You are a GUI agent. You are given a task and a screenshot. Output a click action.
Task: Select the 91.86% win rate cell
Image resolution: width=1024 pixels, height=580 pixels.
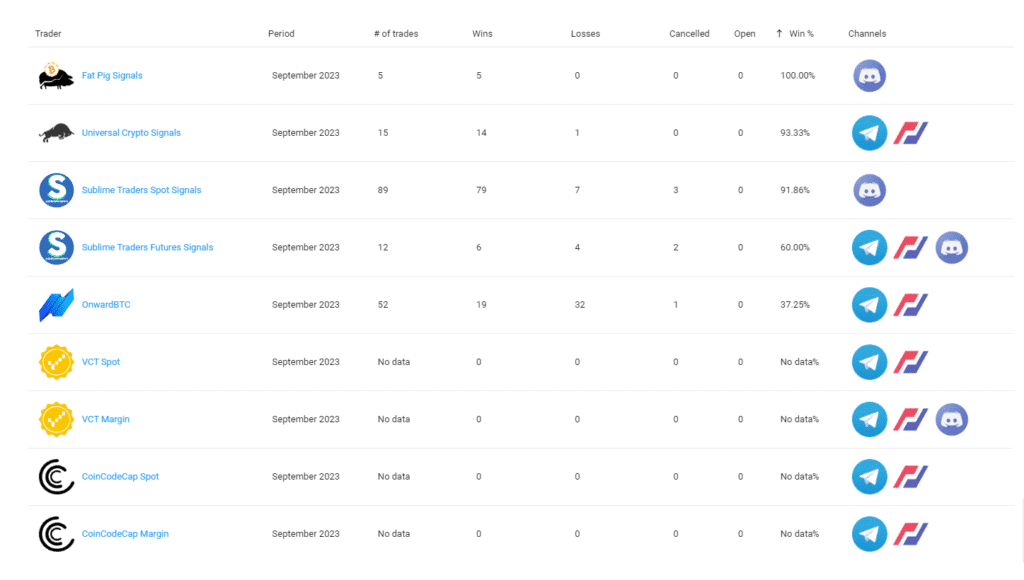coord(795,190)
